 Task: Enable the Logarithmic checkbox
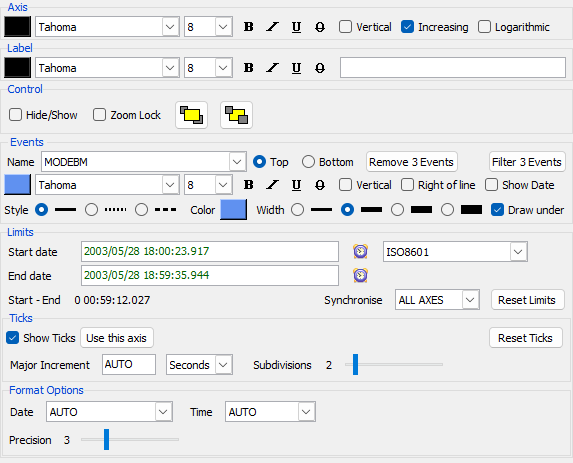tap(484, 27)
